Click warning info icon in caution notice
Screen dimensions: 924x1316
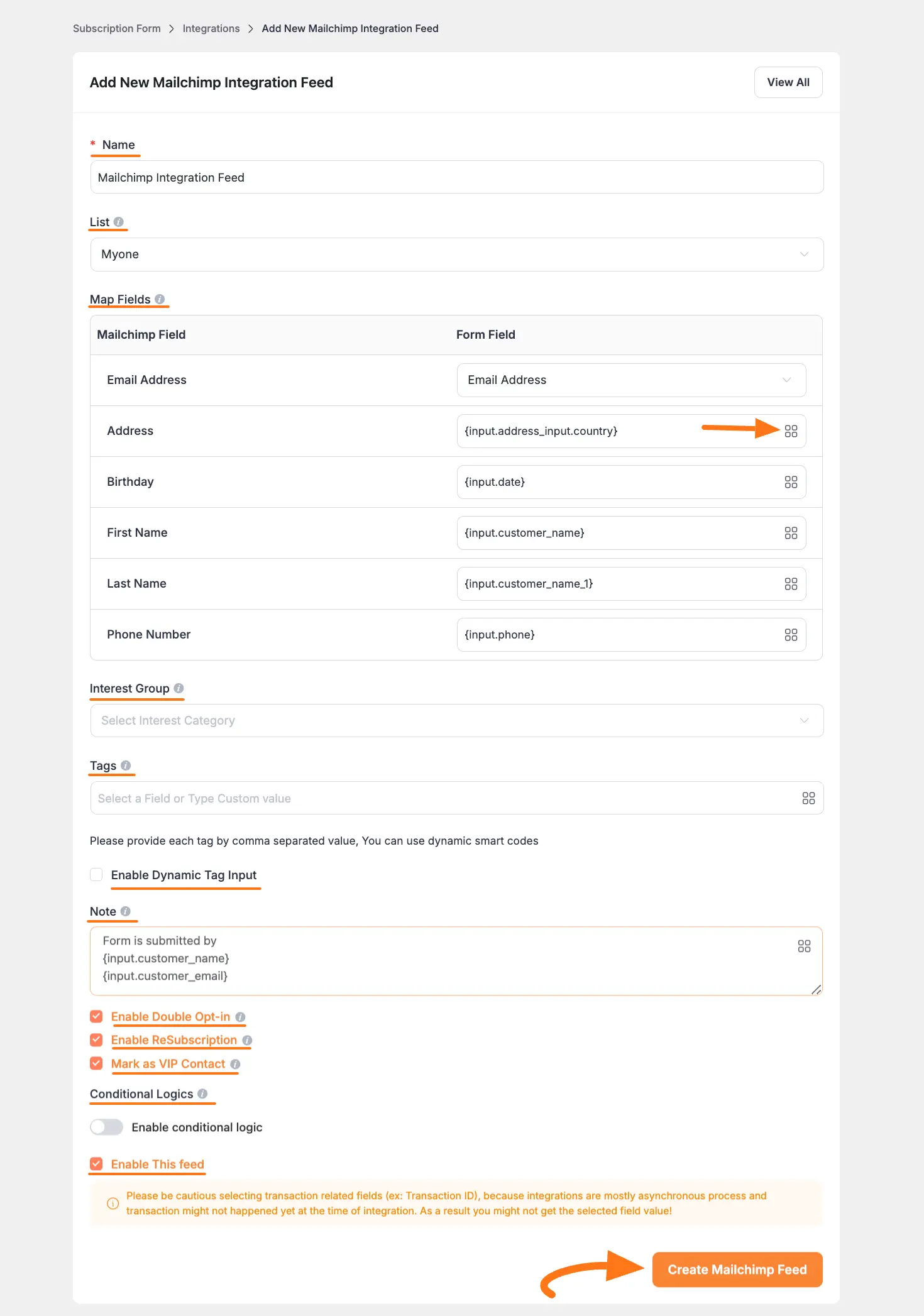coord(113,1204)
